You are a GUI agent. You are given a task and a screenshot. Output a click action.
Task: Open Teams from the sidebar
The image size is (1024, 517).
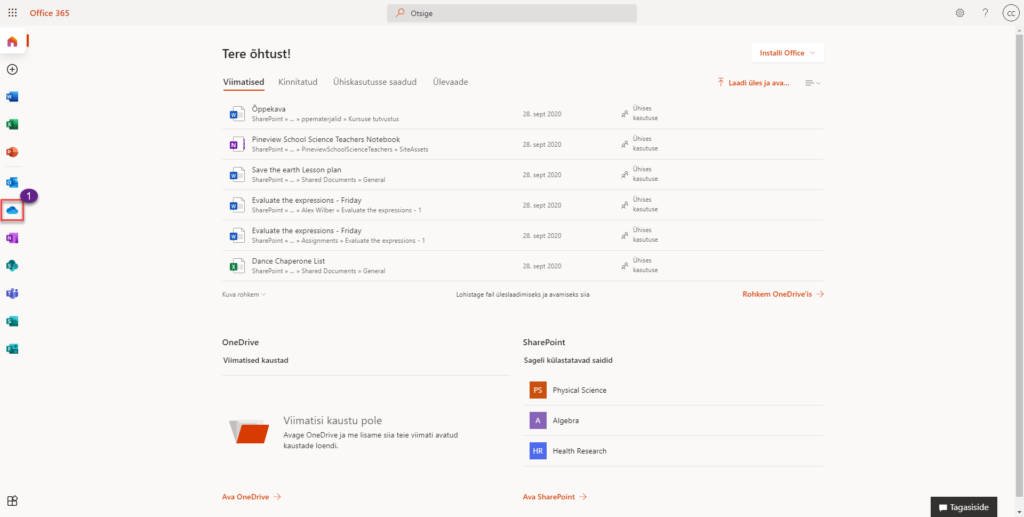point(13,294)
